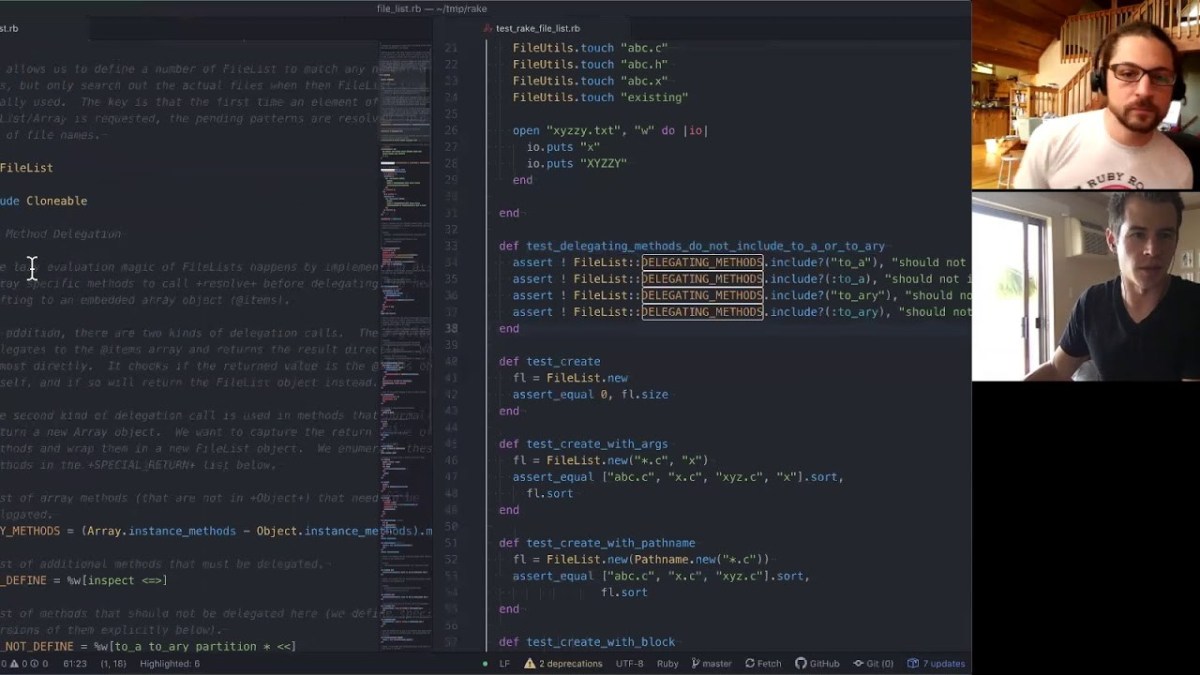Click the %w[to_a to_ary partition * <<] line
Viewport: 1200px width, 675px height.
[148, 646]
